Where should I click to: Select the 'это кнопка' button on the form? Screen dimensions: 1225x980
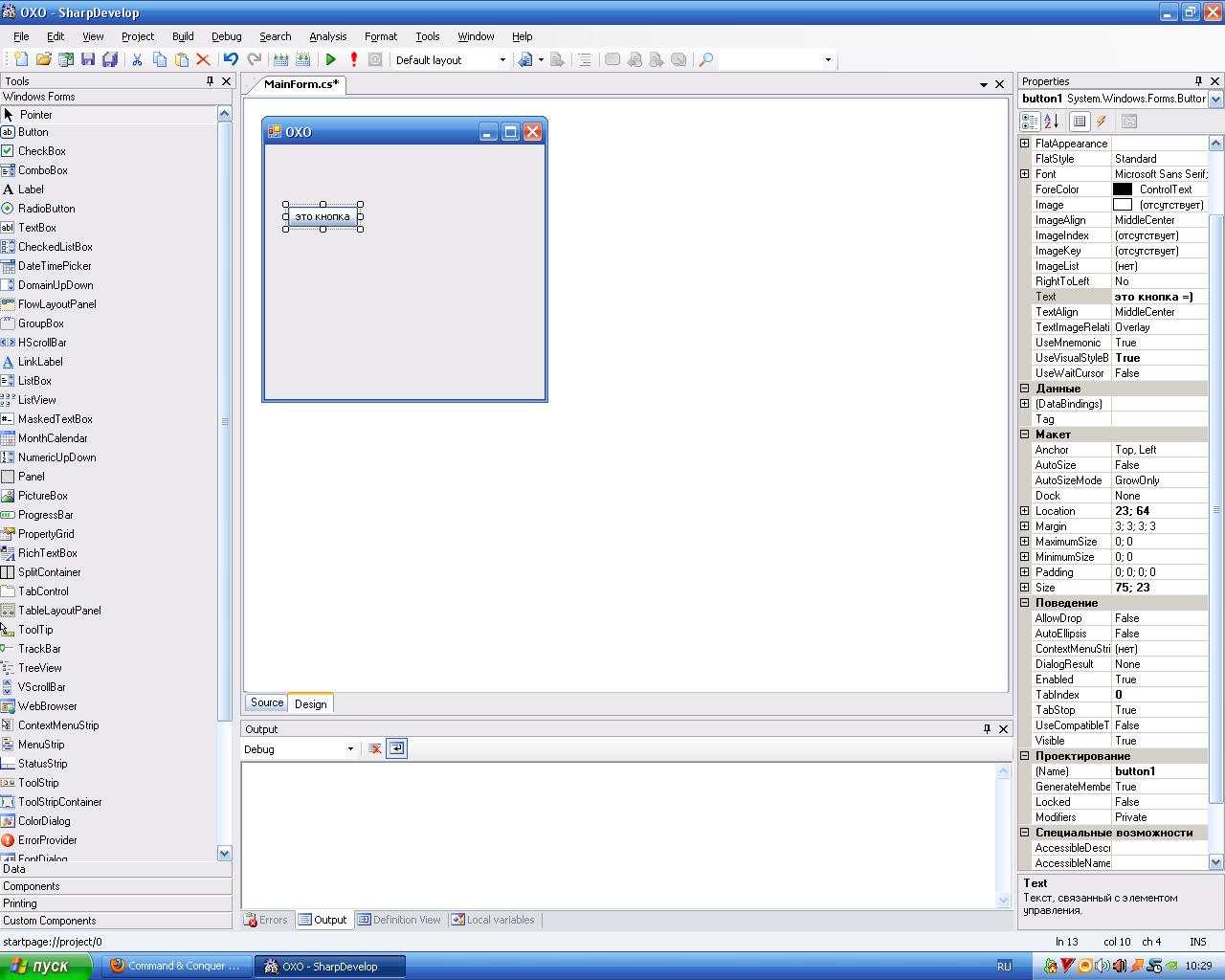(x=323, y=216)
